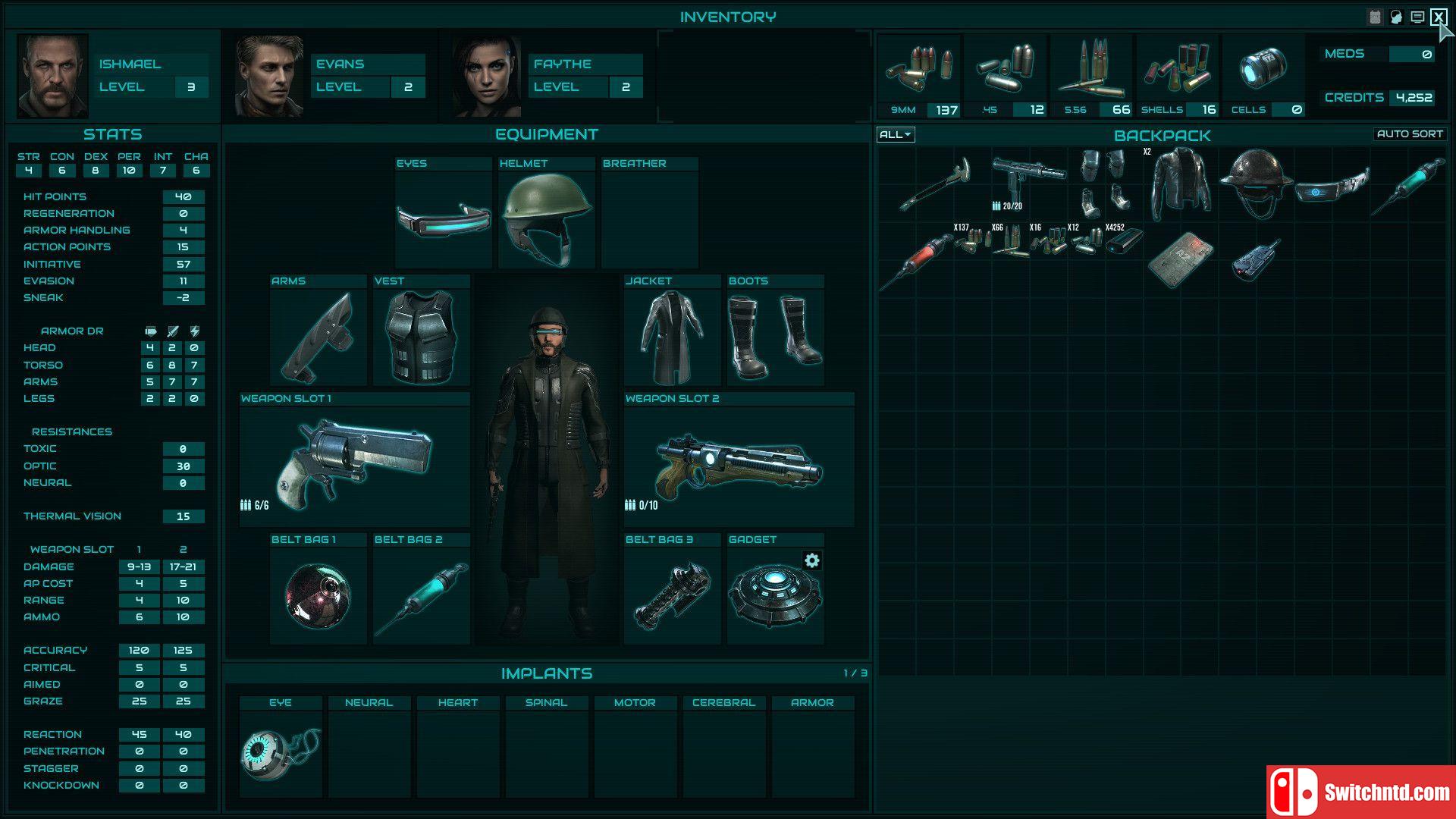Click the PER attribute value 10
Image resolution: width=1456 pixels, height=819 pixels.
pyautogui.click(x=129, y=171)
